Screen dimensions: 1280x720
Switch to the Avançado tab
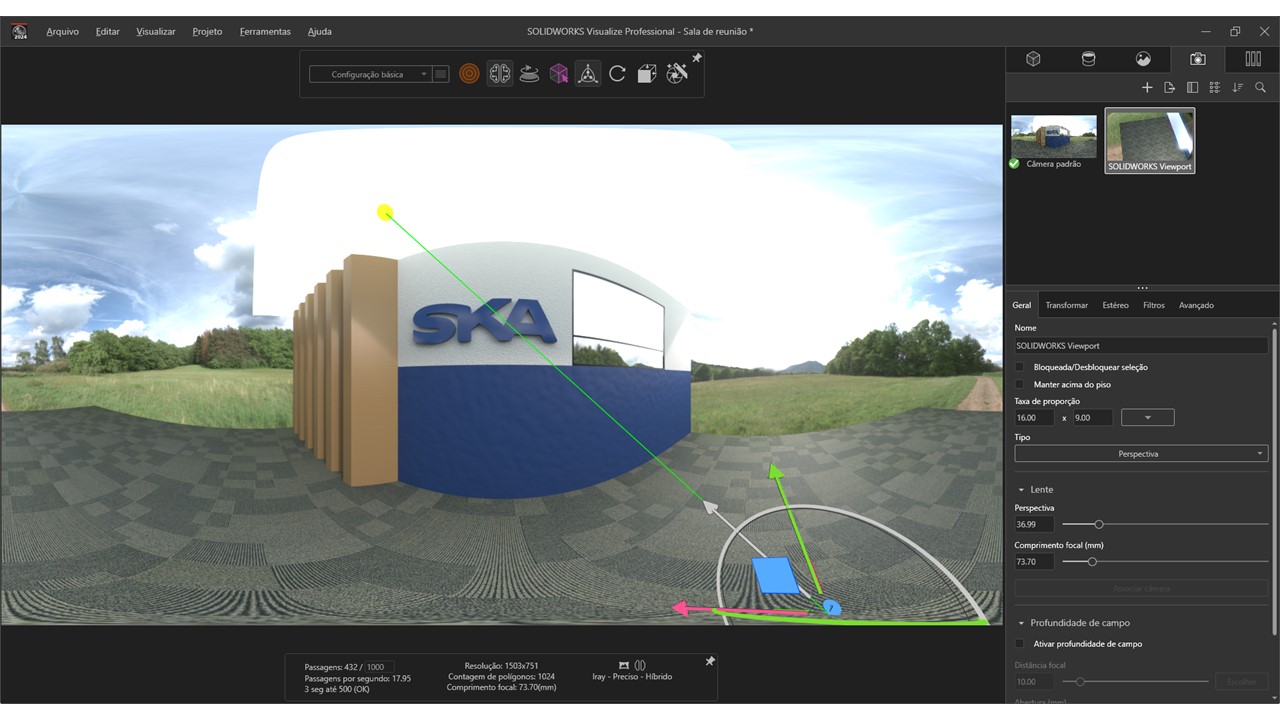click(x=1196, y=305)
